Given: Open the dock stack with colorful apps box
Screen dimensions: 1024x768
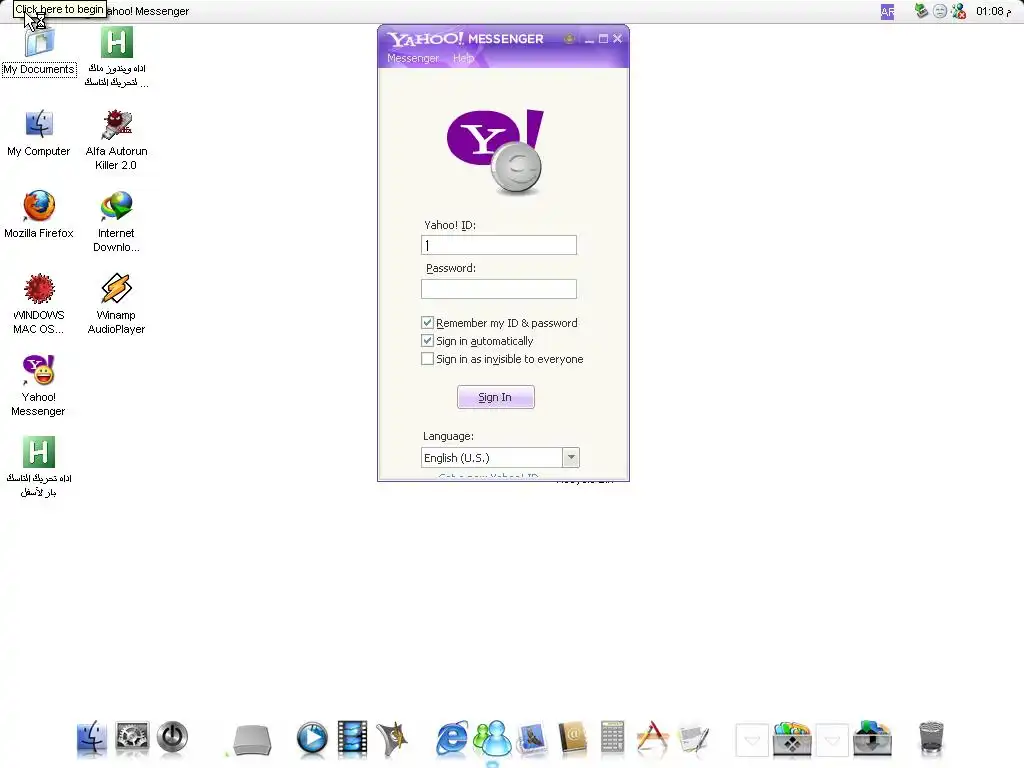Looking at the screenshot, I should pos(792,739).
